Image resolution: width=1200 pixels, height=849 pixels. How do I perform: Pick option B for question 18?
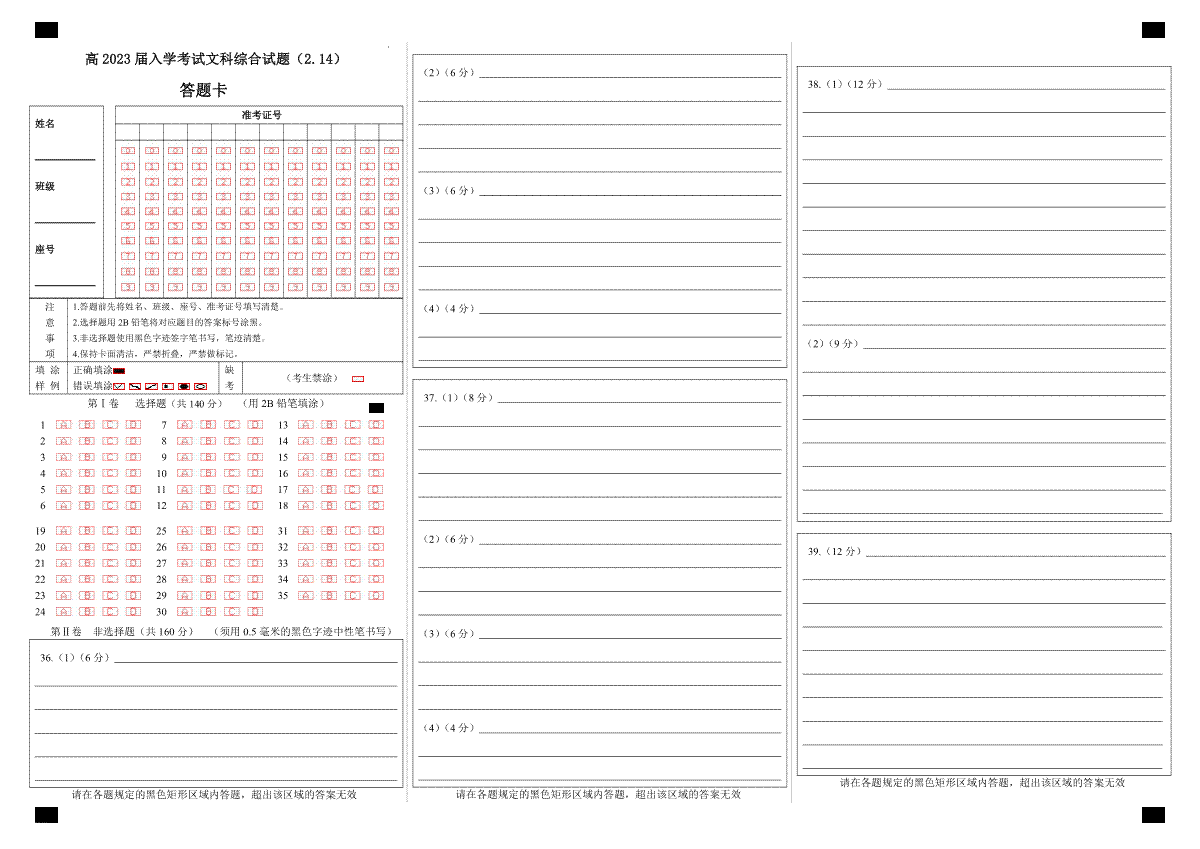329,506
